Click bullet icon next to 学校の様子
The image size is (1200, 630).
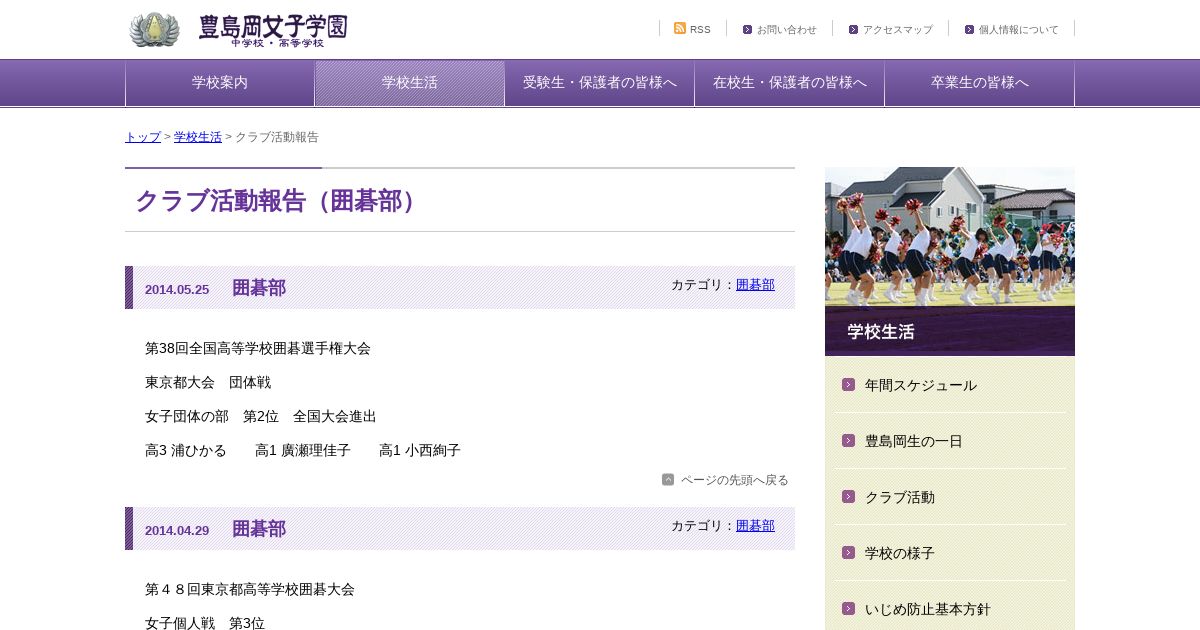pos(848,552)
